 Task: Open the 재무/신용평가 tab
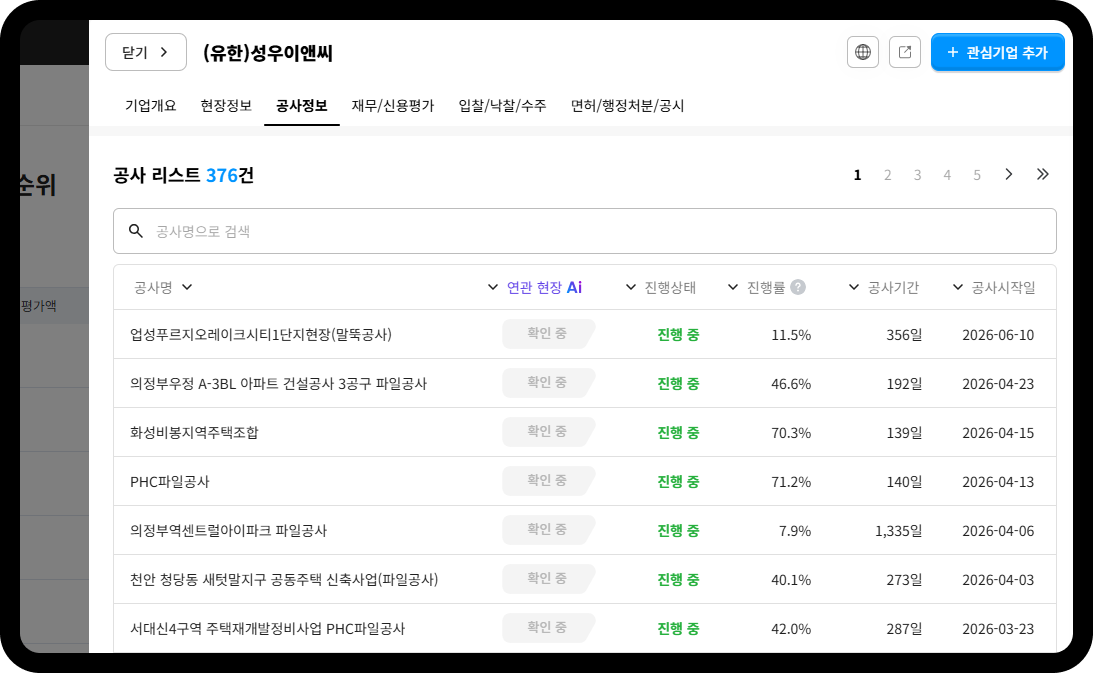392,105
